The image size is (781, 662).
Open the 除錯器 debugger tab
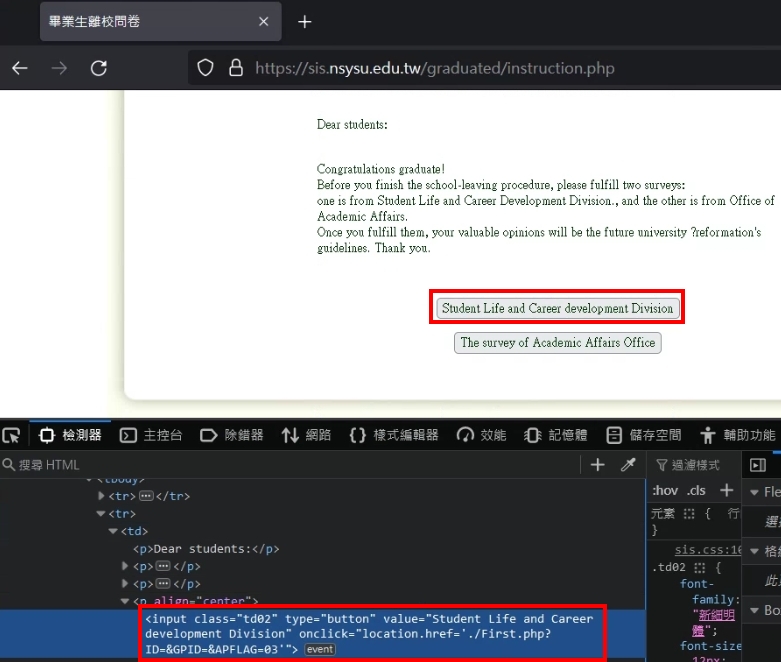232,435
